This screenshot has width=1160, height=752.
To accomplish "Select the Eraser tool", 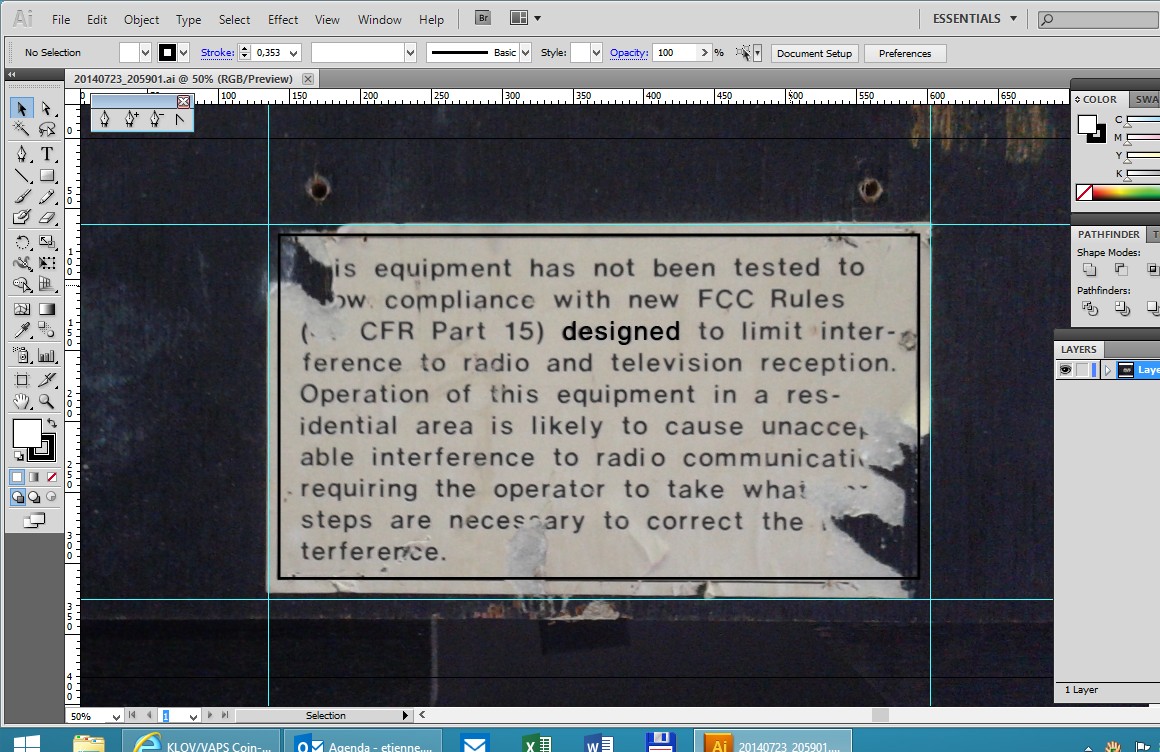I will coord(47,217).
